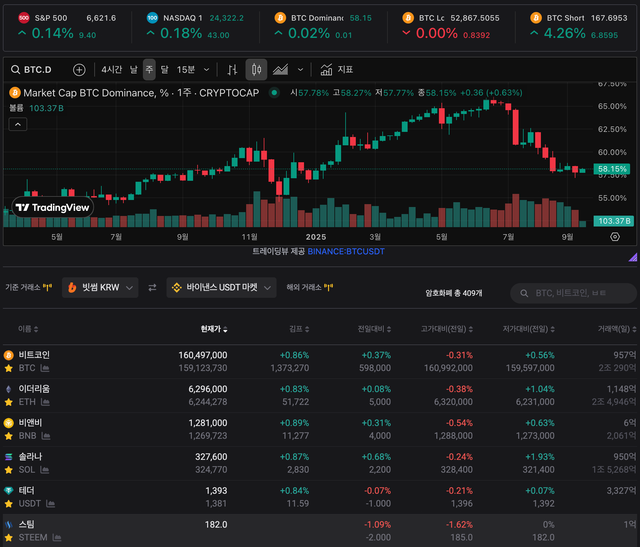This screenshot has width=640, height=547.
Task: Sort by 김프 column
Action: coord(299,329)
